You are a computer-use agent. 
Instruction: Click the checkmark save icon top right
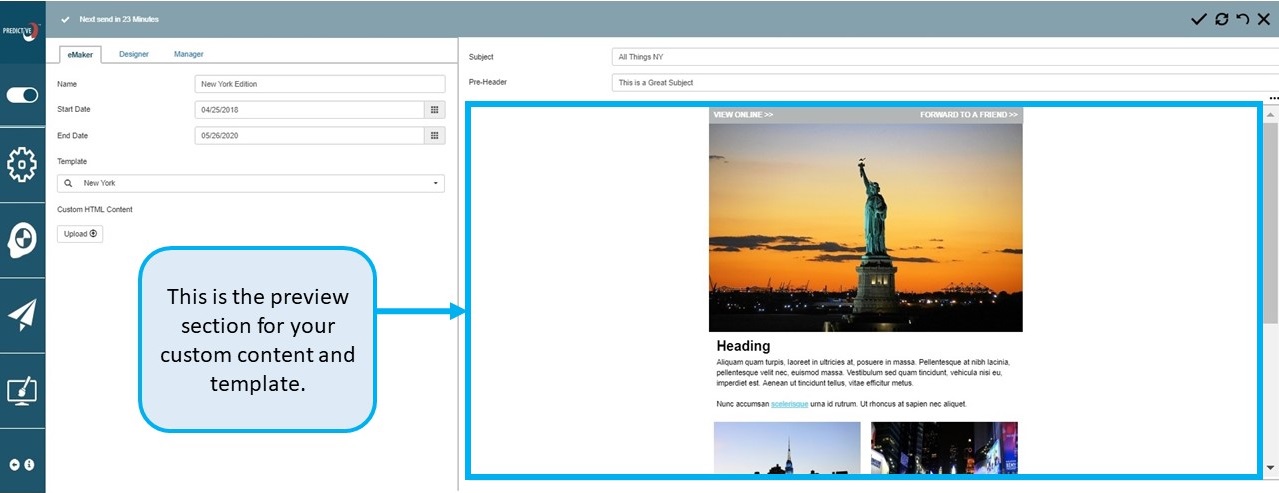1198,19
